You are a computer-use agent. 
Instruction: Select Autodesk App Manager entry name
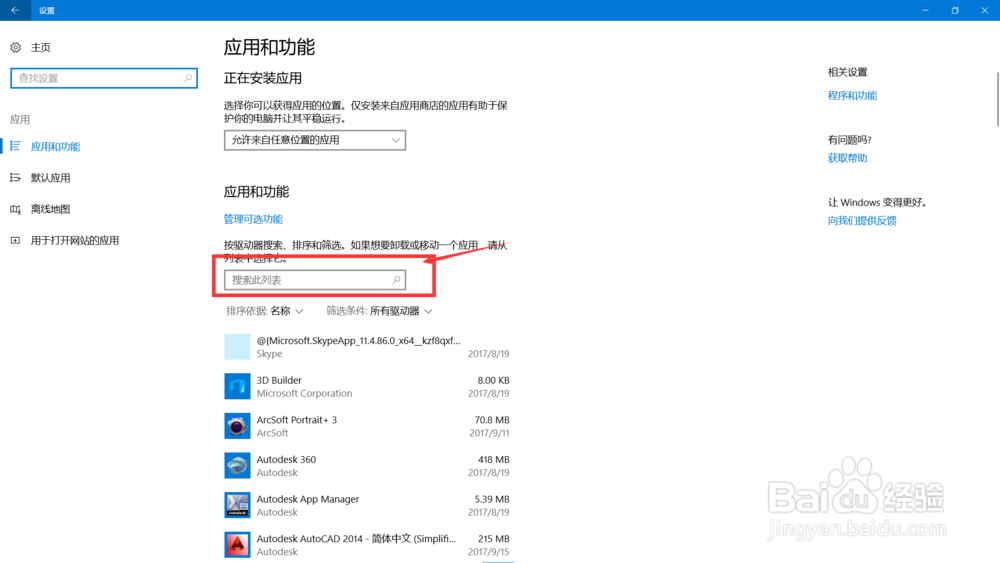pyautogui.click(x=307, y=499)
